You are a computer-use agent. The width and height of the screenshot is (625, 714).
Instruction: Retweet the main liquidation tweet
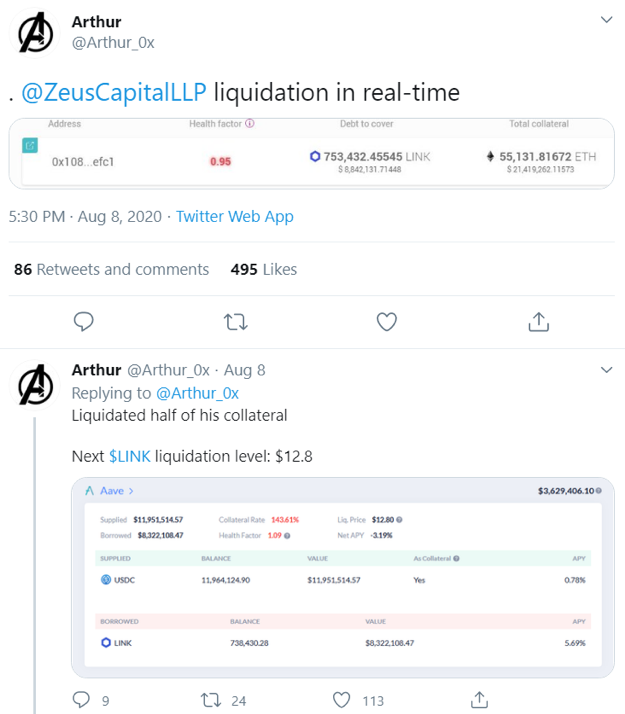coord(236,322)
